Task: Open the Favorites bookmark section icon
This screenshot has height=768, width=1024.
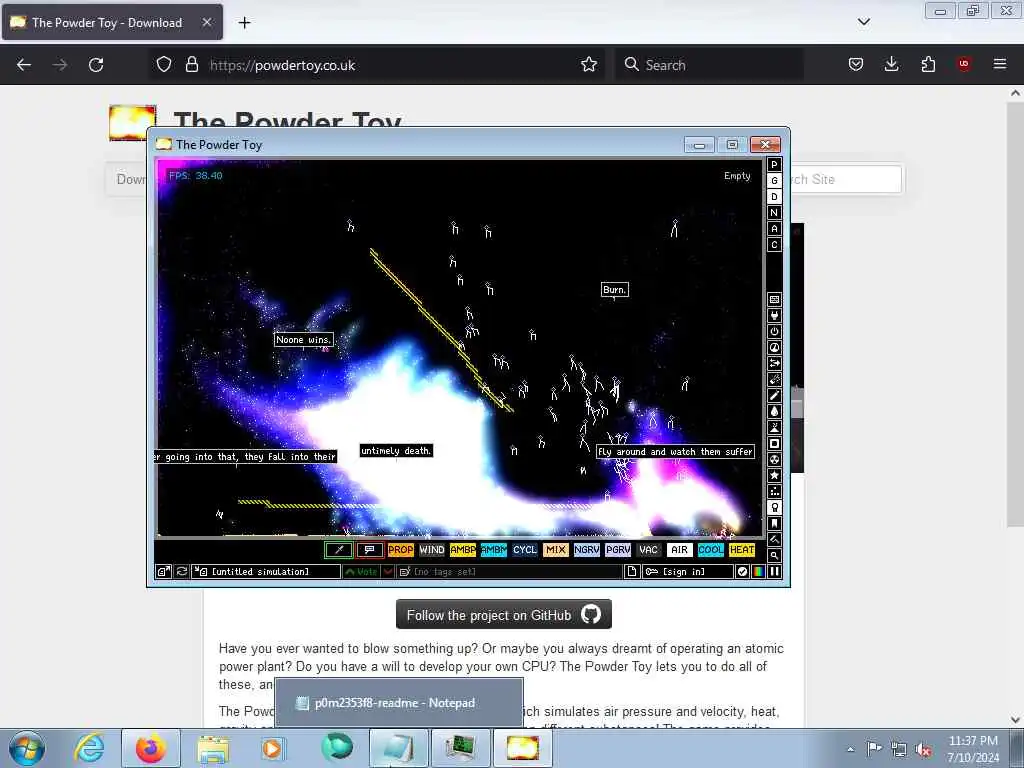Action: tap(774, 524)
